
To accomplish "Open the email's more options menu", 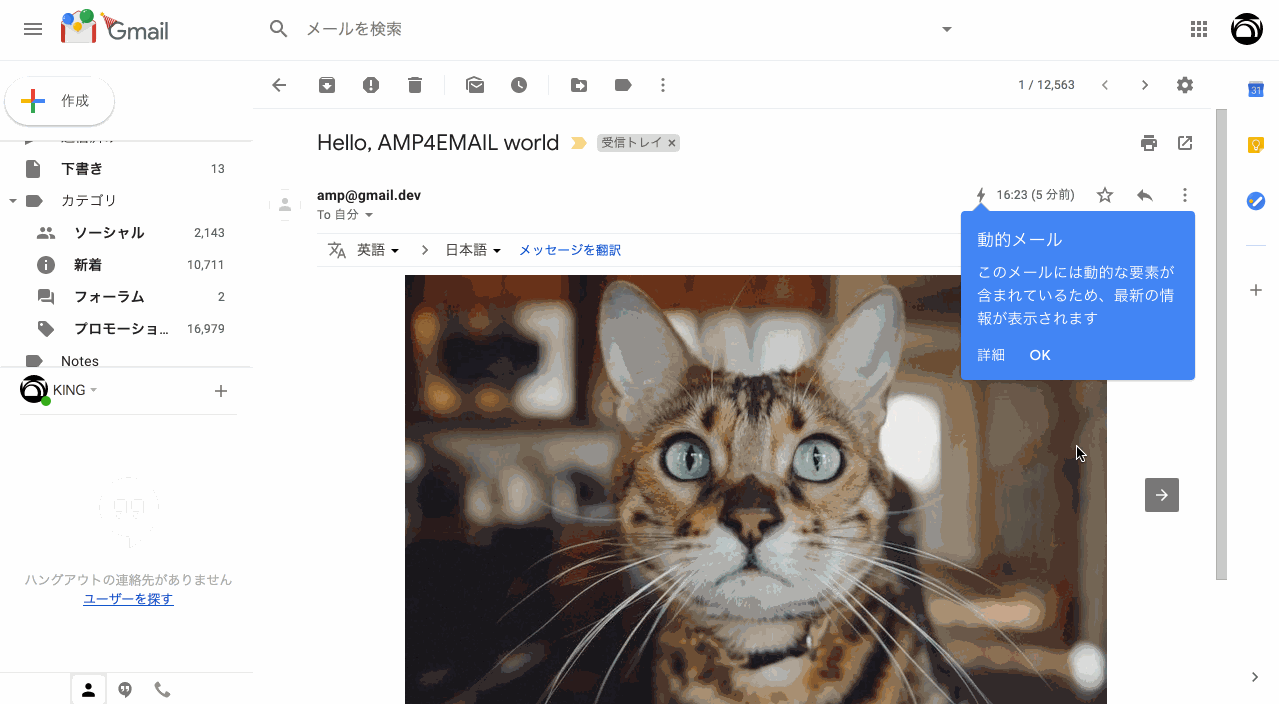I will pos(1185,194).
